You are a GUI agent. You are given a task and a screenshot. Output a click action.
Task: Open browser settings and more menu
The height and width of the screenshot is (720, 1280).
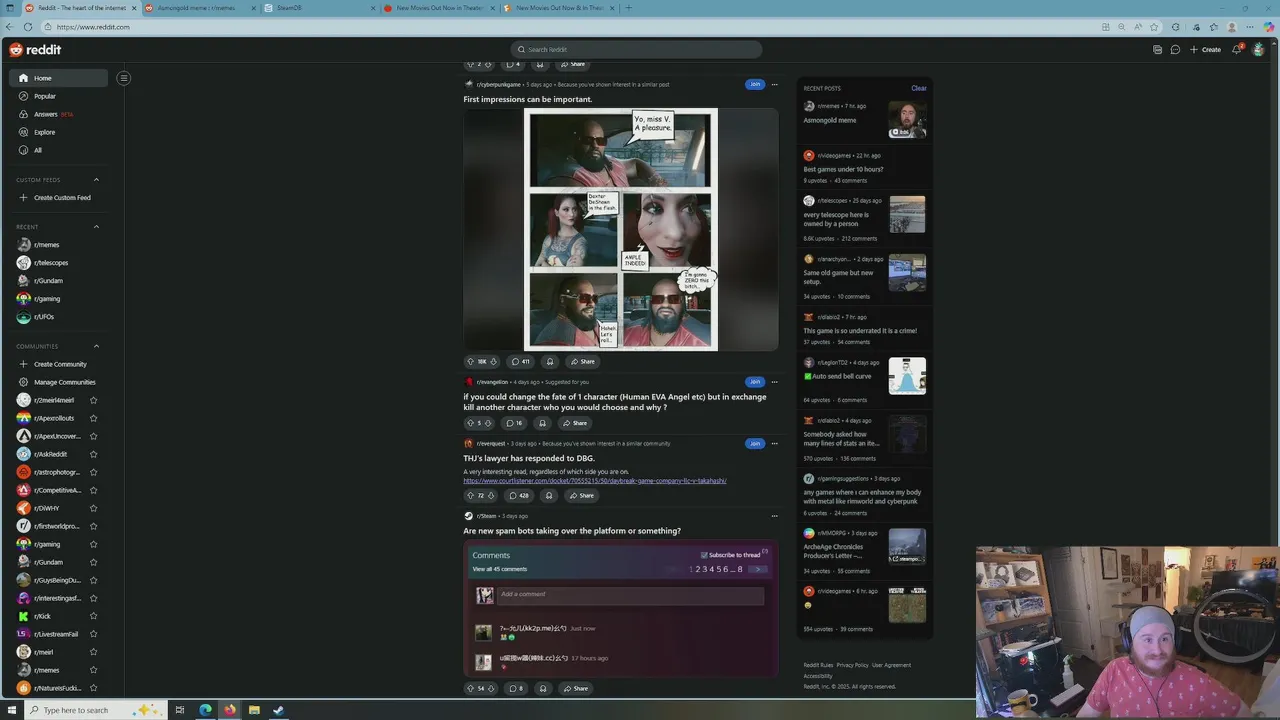(x=1250, y=27)
